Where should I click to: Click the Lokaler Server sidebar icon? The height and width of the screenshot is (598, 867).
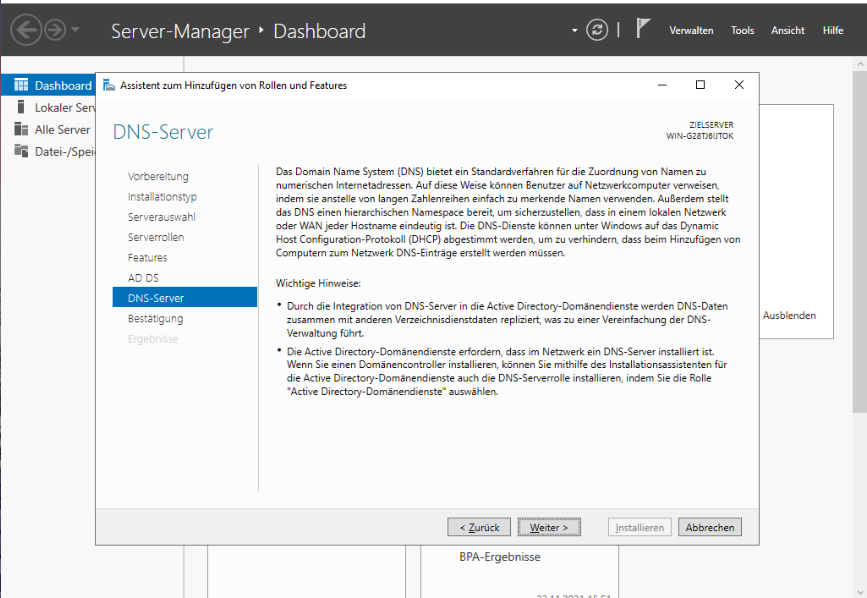pos(21,107)
